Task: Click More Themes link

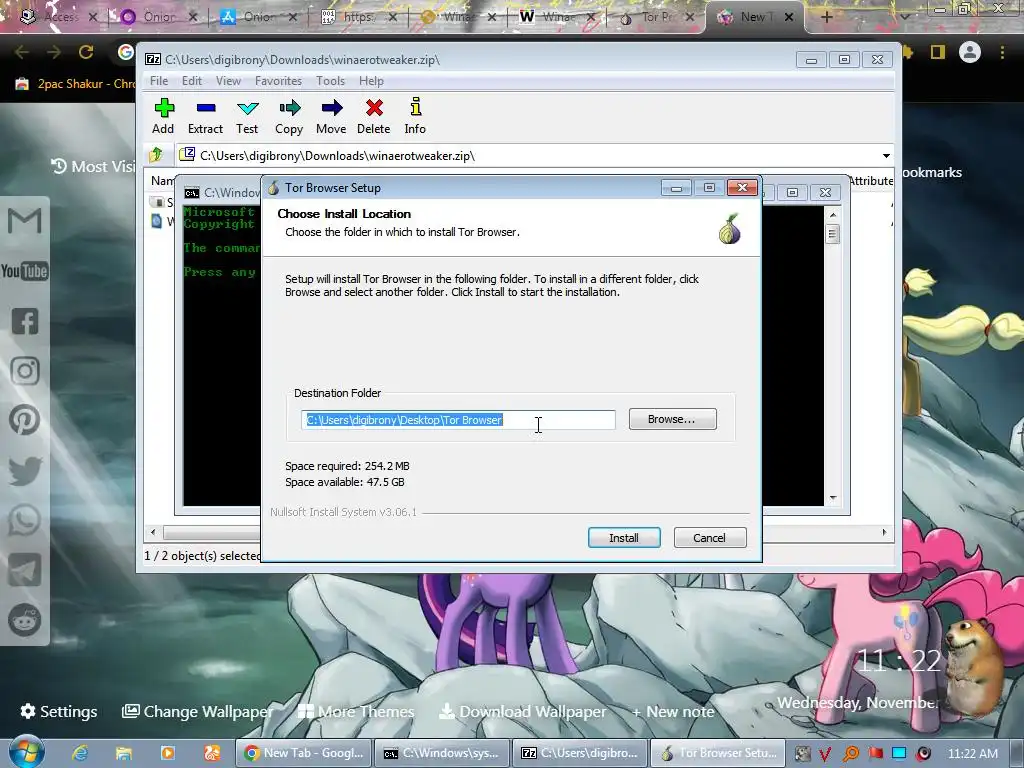Action: click(356, 711)
